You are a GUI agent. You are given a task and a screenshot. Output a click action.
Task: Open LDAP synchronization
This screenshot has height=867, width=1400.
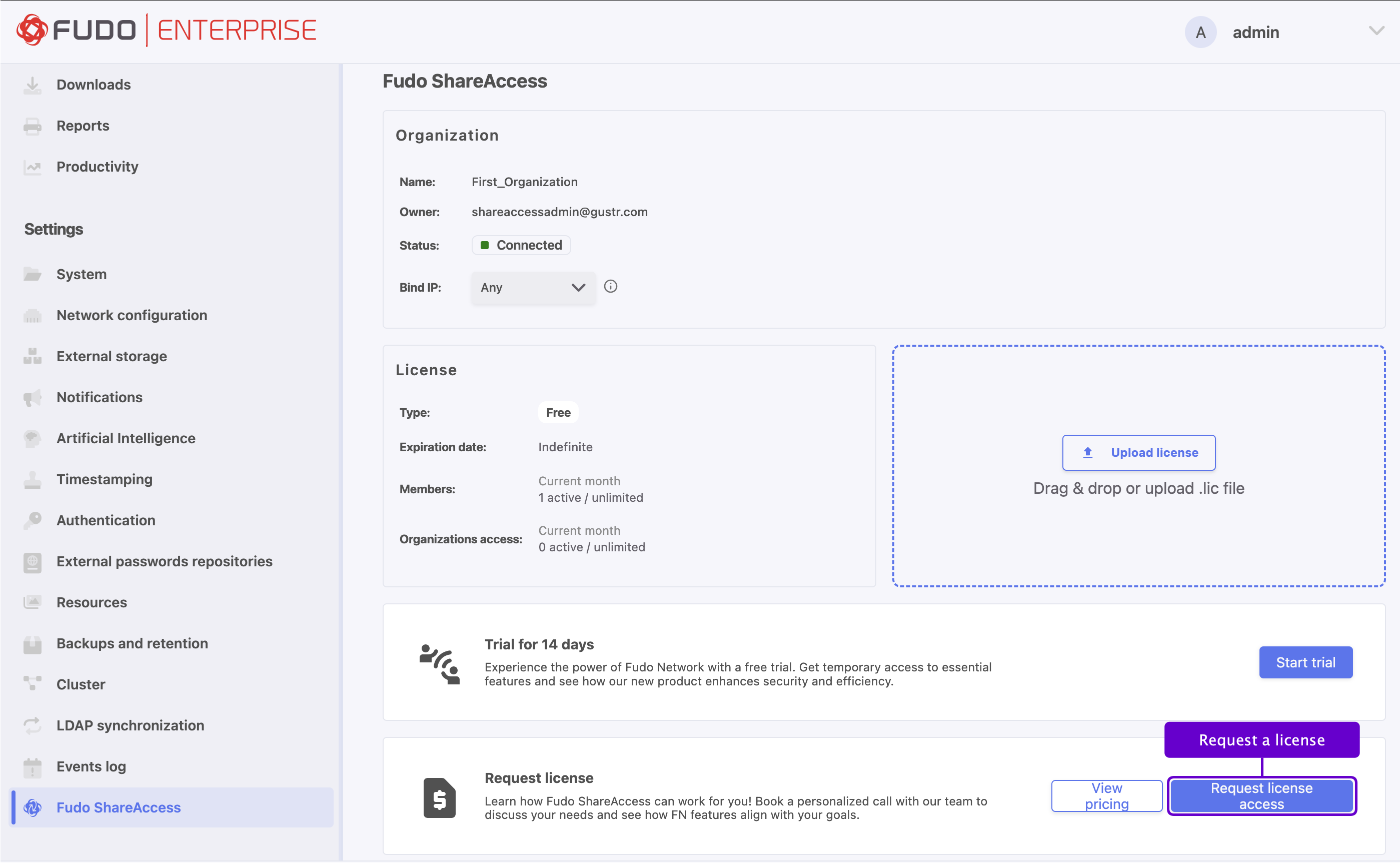[130, 726]
